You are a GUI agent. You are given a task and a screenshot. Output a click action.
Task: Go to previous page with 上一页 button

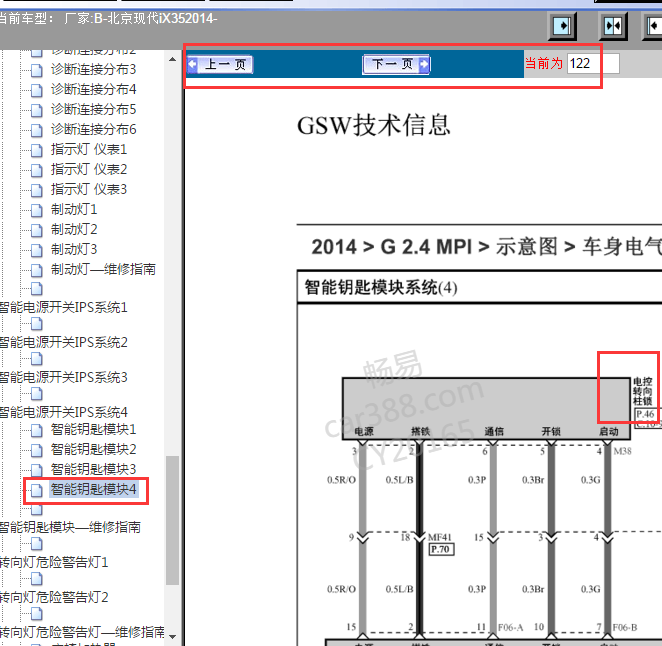220,65
